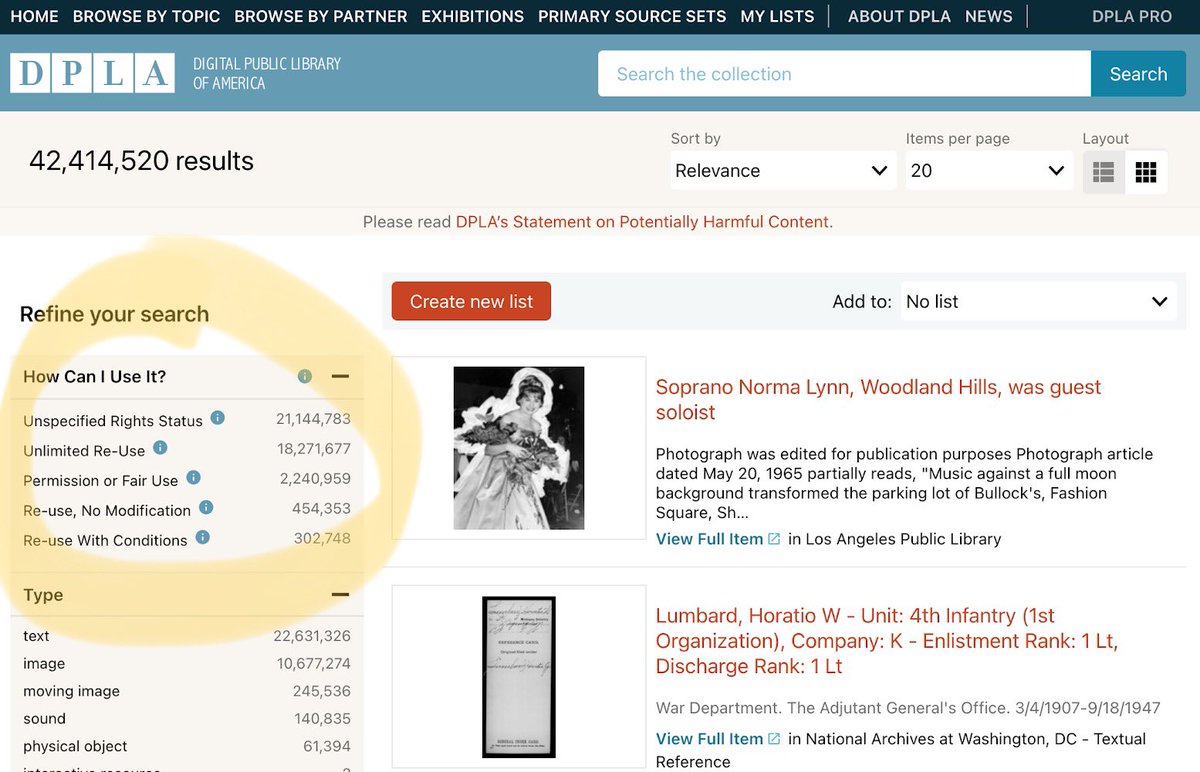Open info tooltip for Unspecified Rights Status
The image size is (1200, 772).
(x=217, y=419)
